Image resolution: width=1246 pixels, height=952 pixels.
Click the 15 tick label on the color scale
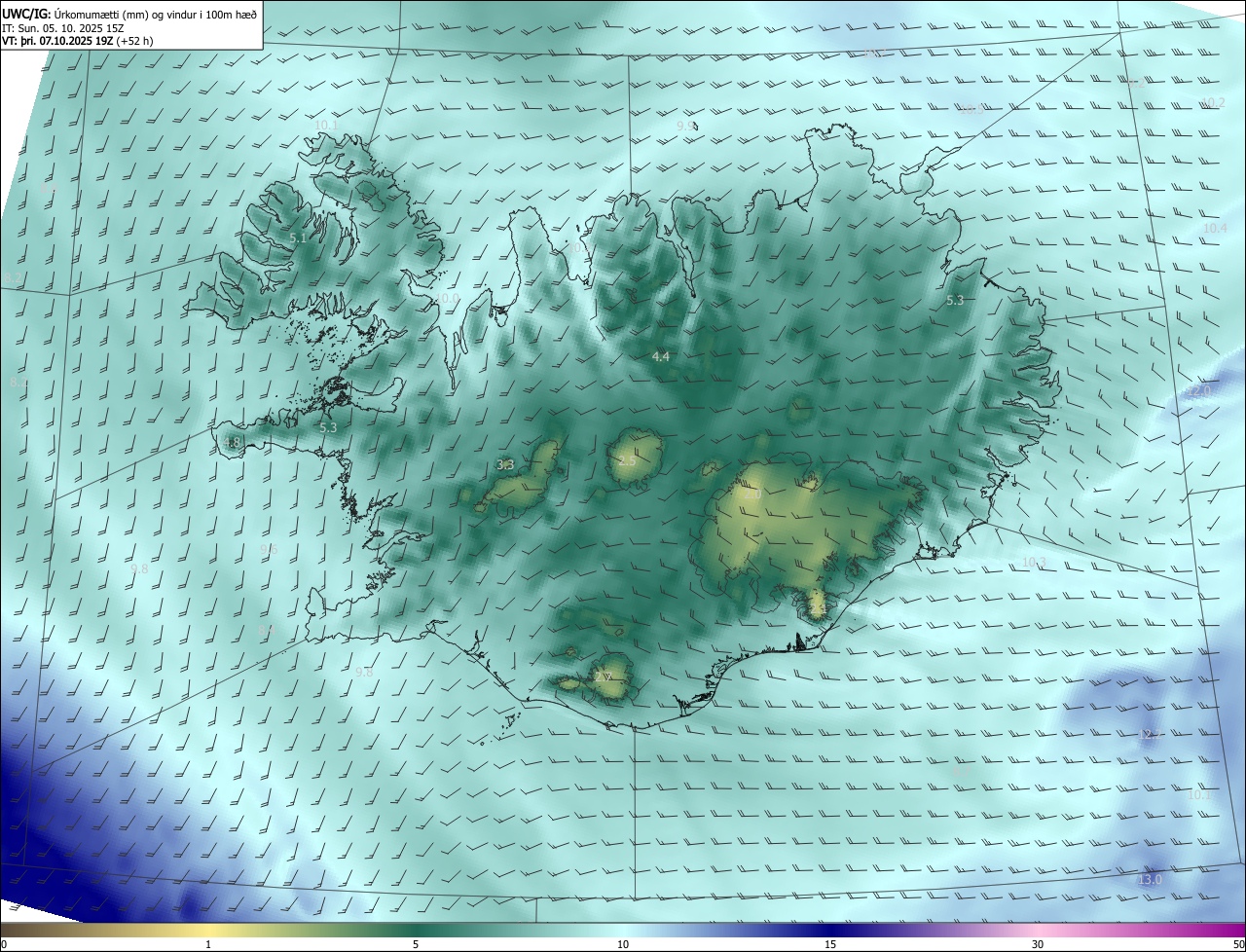[x=830, y=944]
